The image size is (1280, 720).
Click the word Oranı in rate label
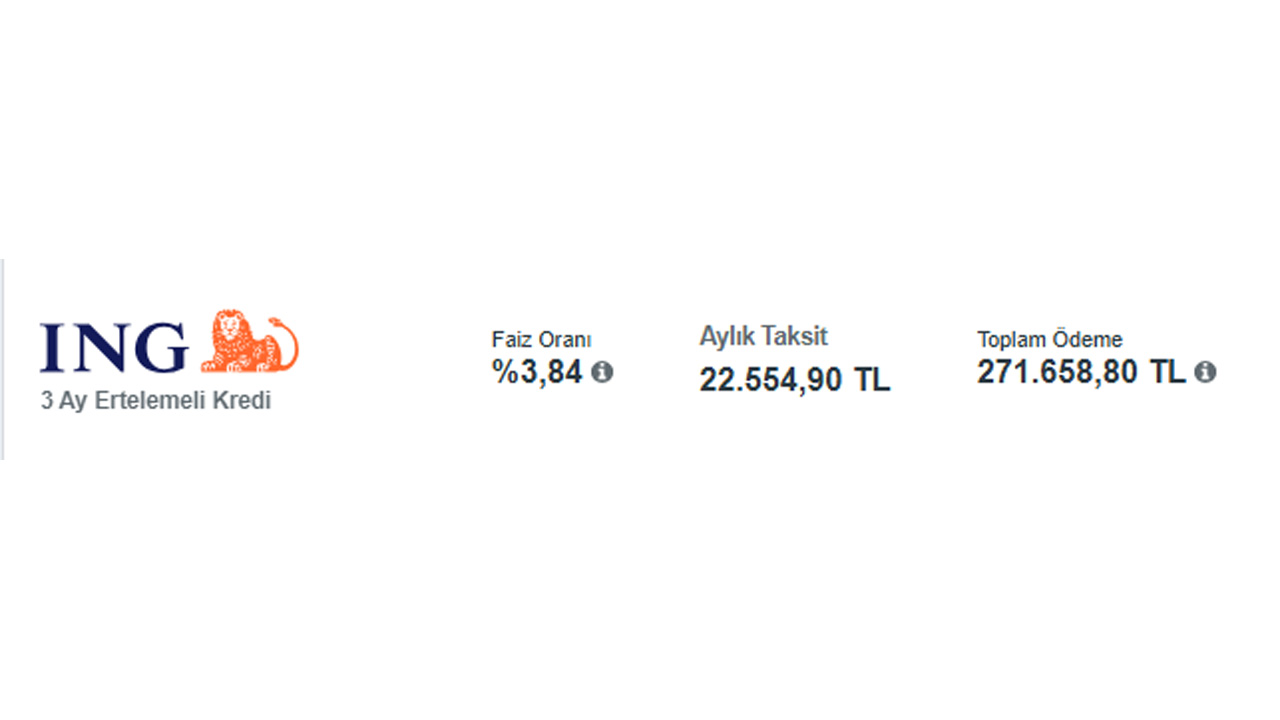click(561, 340)
